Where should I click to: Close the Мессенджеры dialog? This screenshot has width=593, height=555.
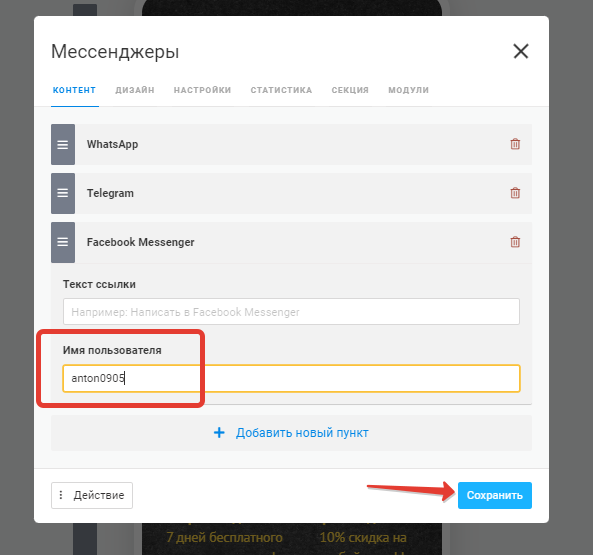pyautogui.click(x=520, y=51)
